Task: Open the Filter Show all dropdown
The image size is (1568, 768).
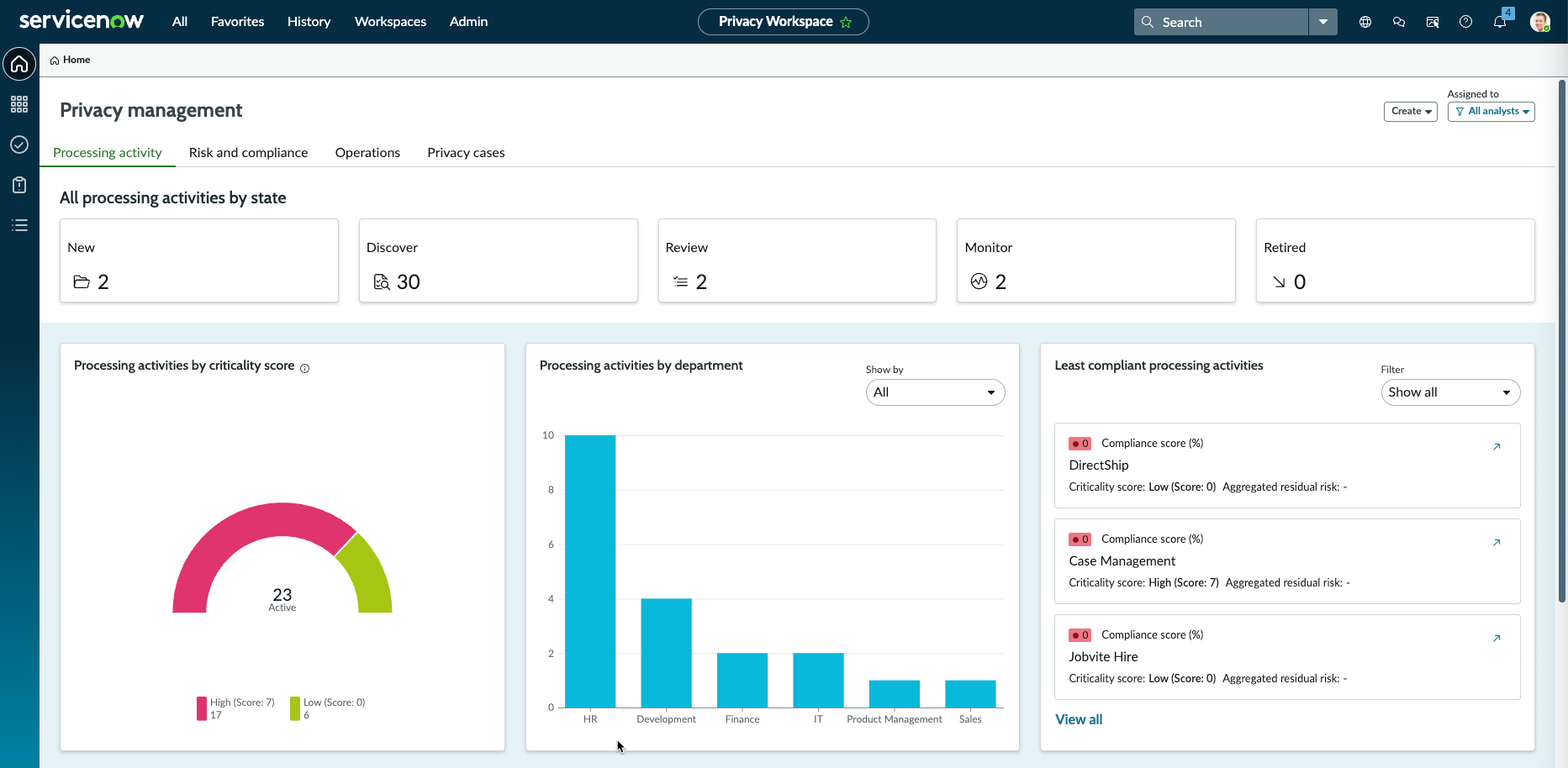Action: [x=1450, y=392]
